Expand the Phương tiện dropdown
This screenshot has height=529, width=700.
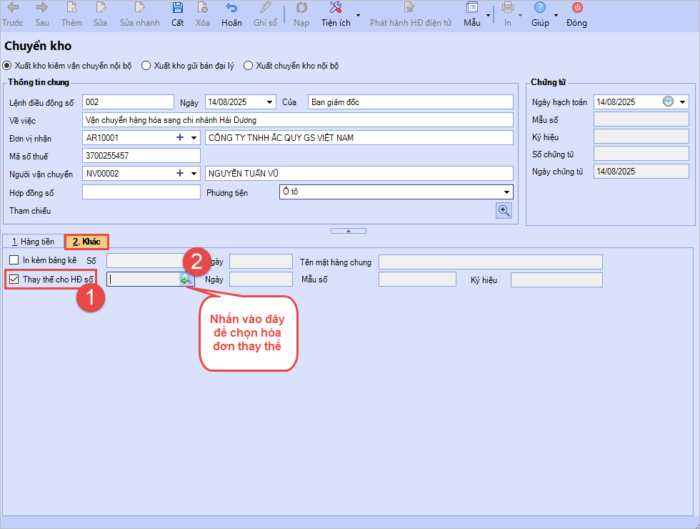pyautogui.click(x=506, y=192)
